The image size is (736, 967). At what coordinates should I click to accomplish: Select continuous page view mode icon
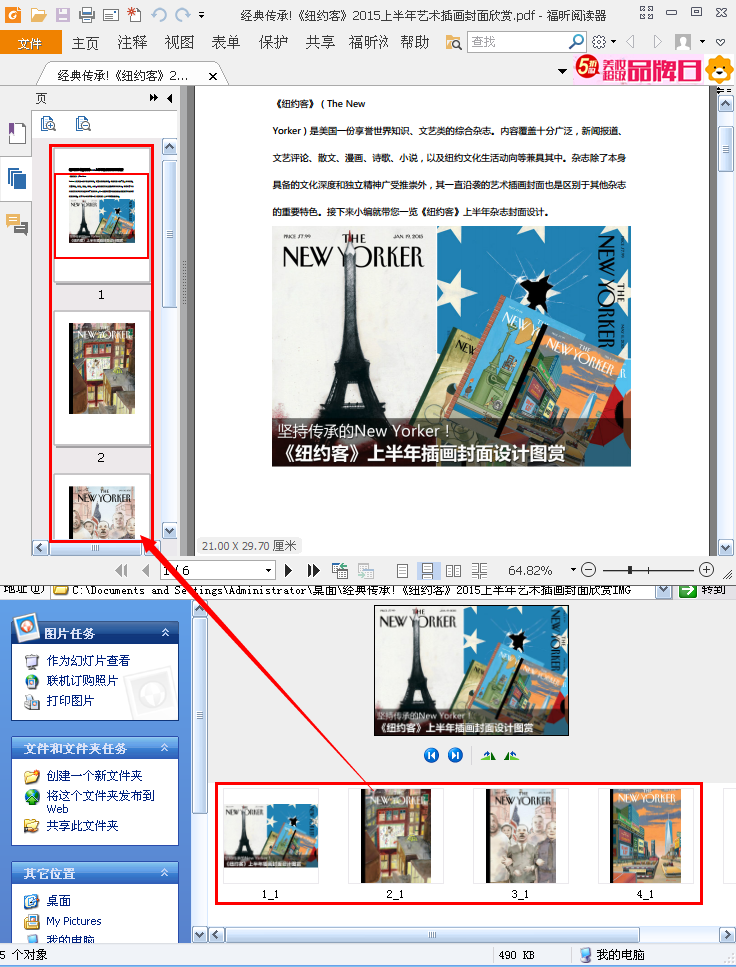427,570
